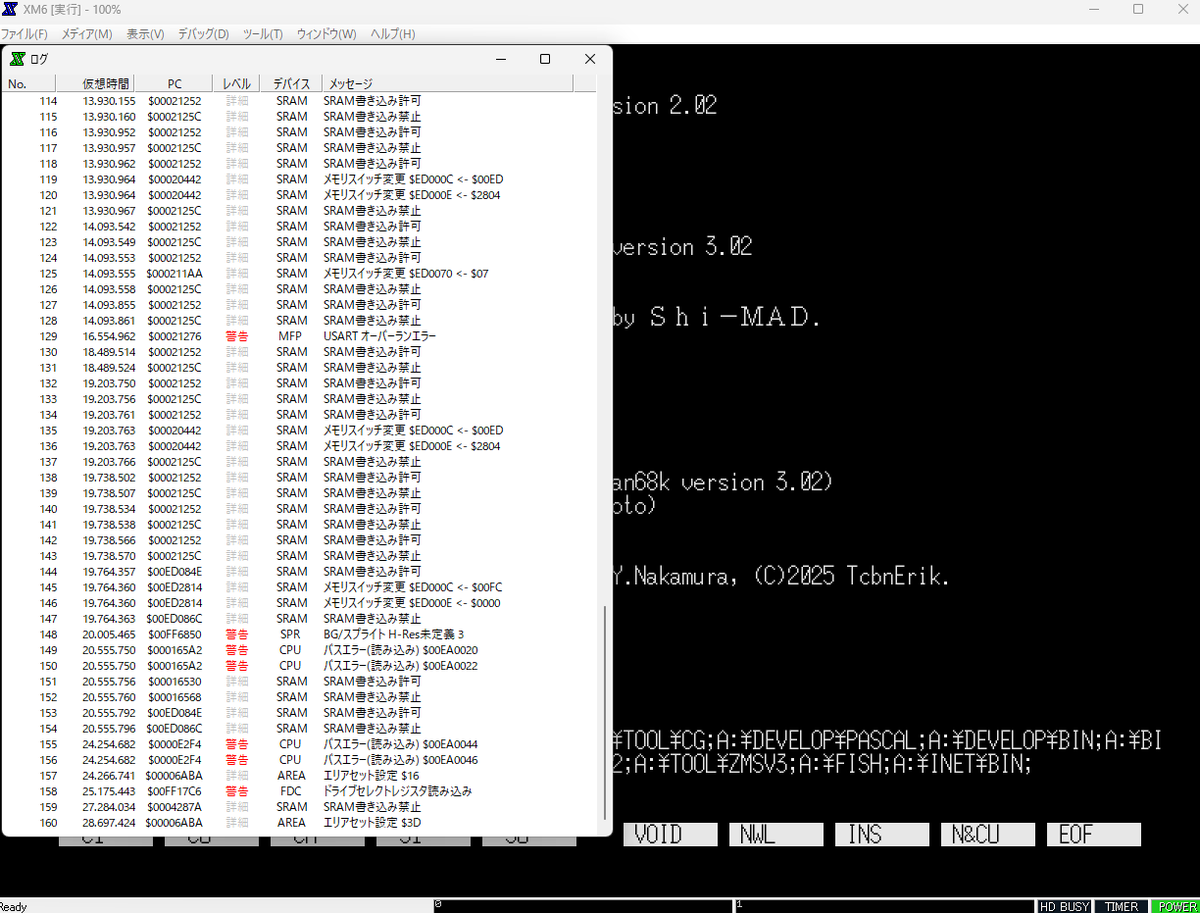Select log row 125 メモリスイッチ変更 $ED0070
The image size is (1200, 913).
[x=300, y=273]
